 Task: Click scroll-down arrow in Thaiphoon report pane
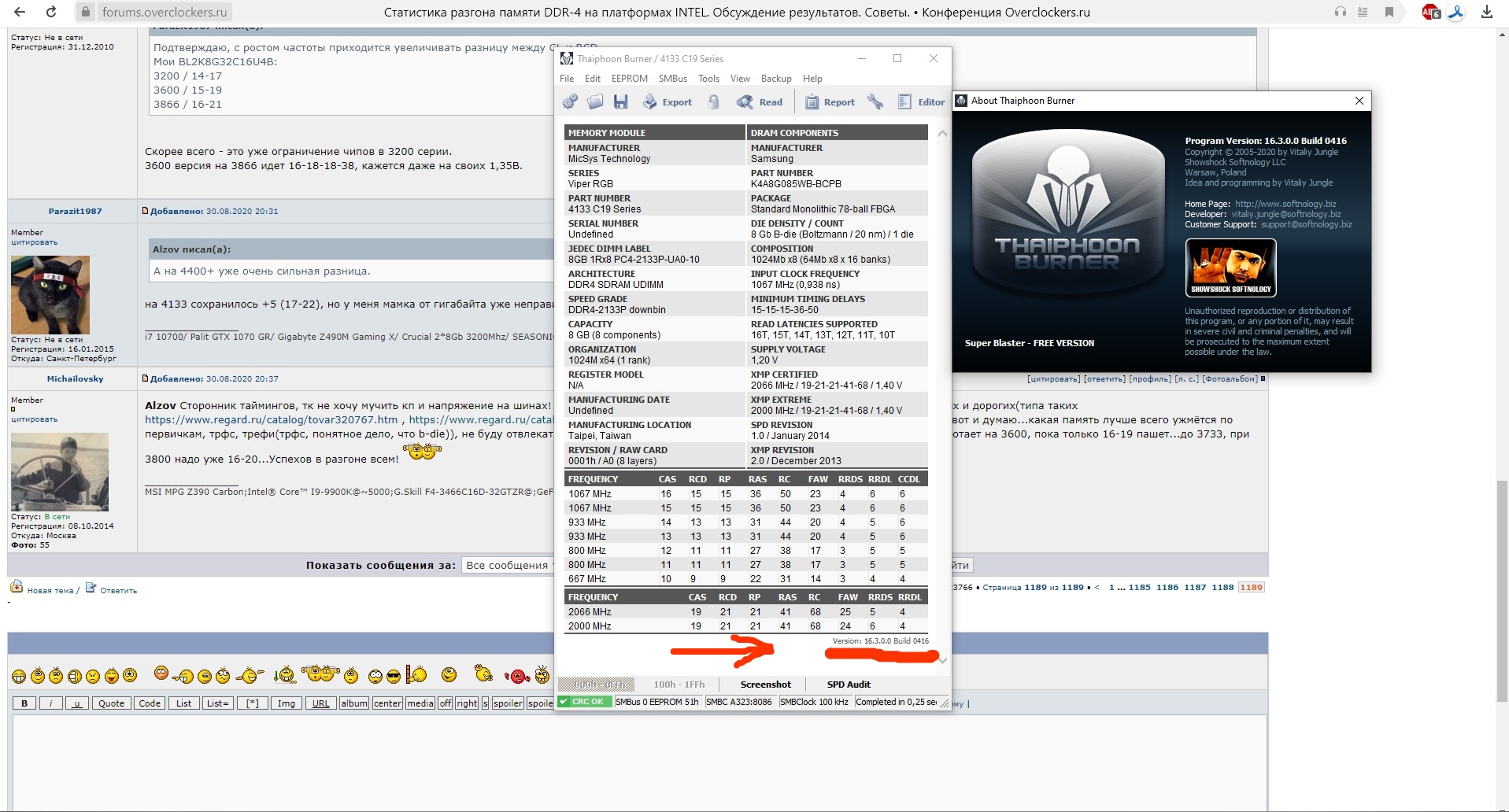point(942,660)
